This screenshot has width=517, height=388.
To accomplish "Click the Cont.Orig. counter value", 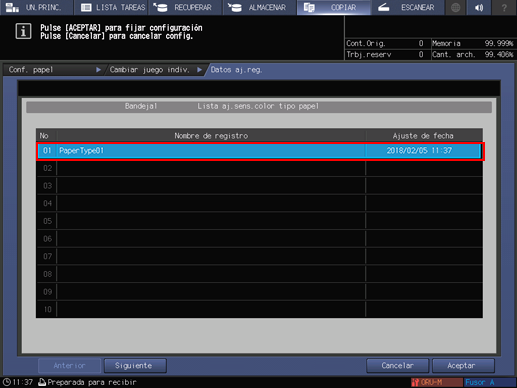I will coord(421,43).
